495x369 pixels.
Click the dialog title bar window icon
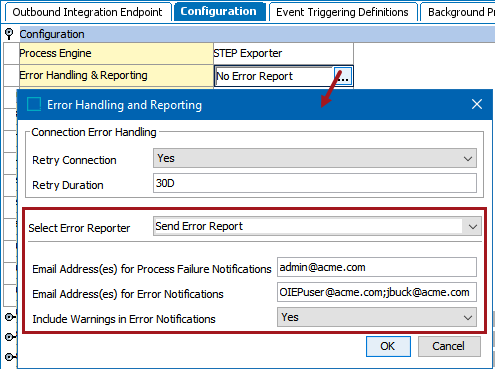pyautogui.click(x=34, y=104)
